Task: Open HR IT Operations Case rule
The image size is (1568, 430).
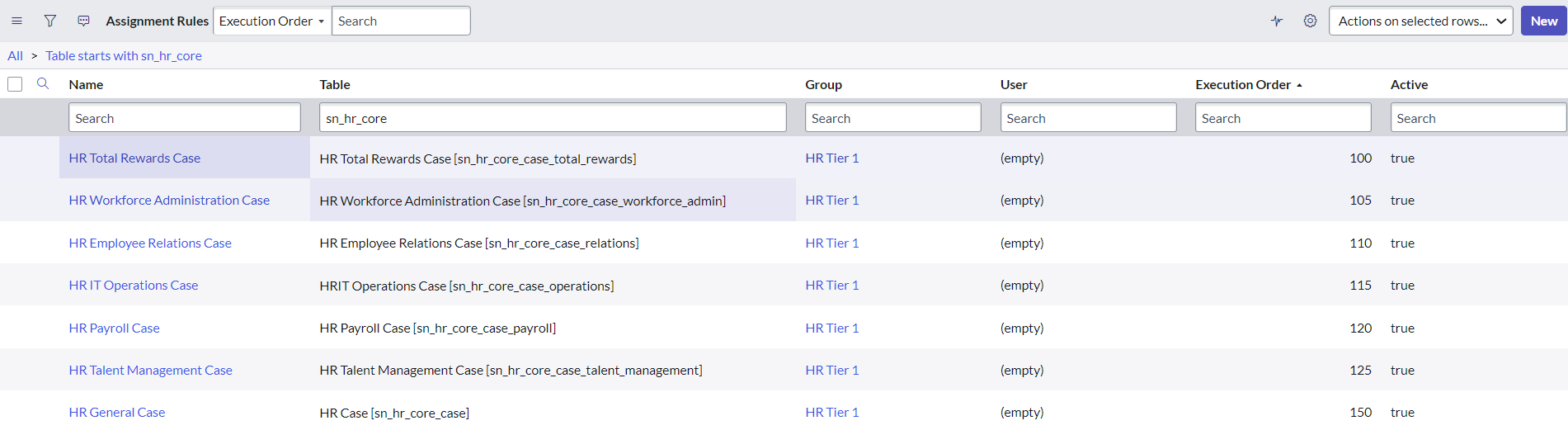Action: (134, 285)
